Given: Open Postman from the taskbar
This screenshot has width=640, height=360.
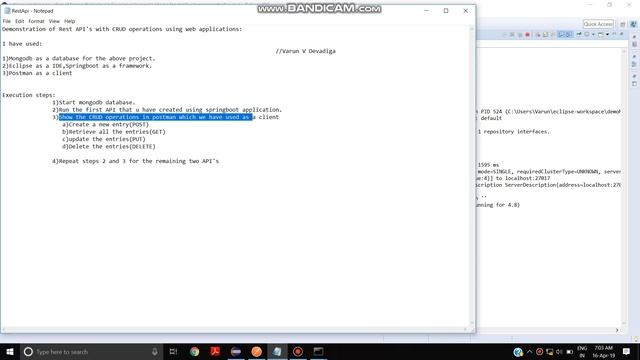Looking at the screenshot, I should [x=256, y=351].
